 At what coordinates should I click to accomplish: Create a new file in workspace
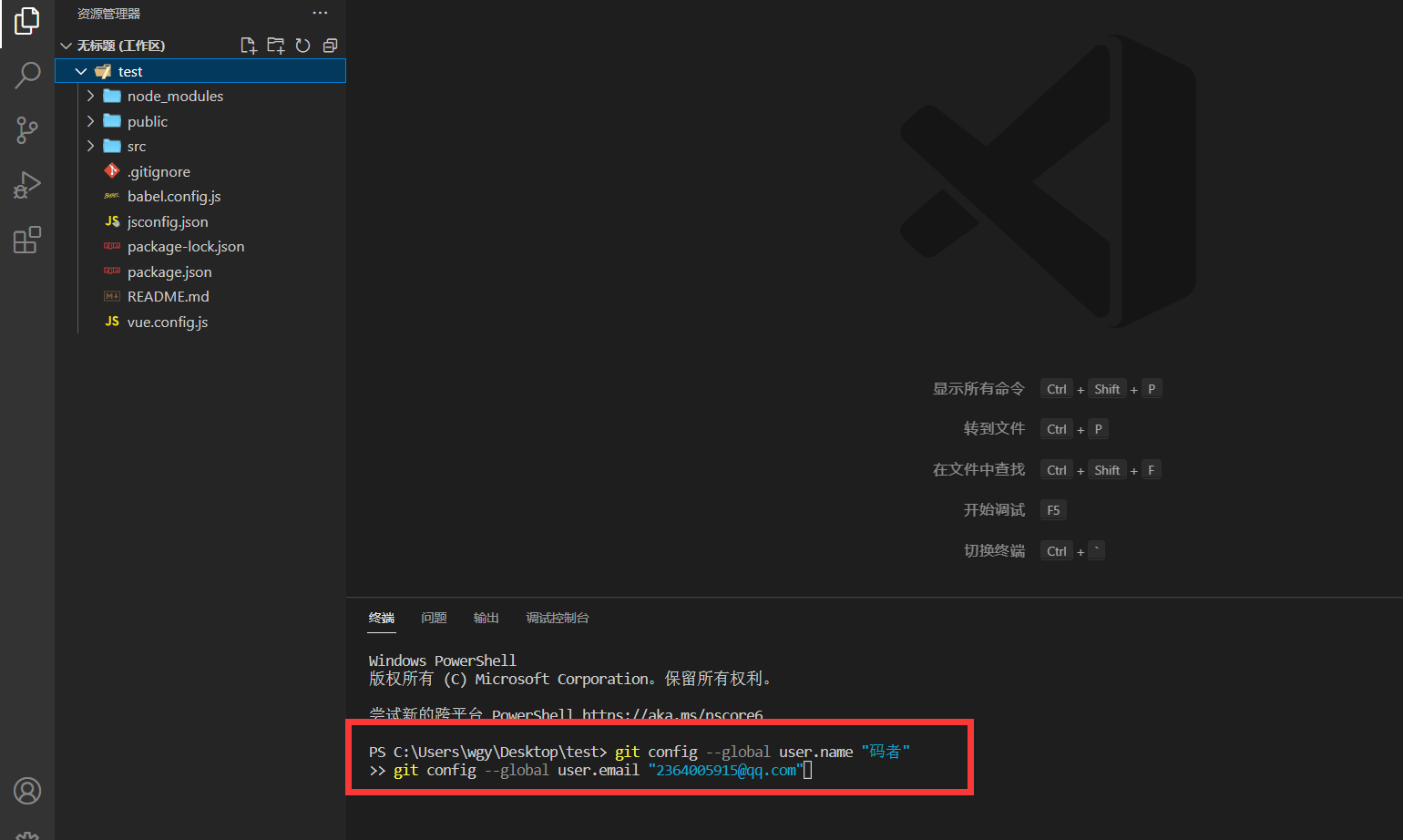[x=248, y=46]
